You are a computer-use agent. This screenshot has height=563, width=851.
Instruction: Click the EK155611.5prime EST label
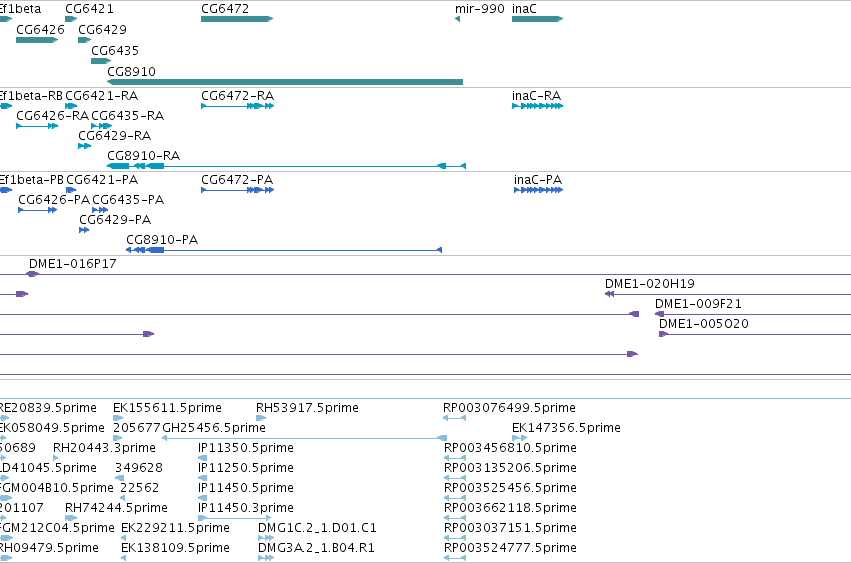click(167, 408)
